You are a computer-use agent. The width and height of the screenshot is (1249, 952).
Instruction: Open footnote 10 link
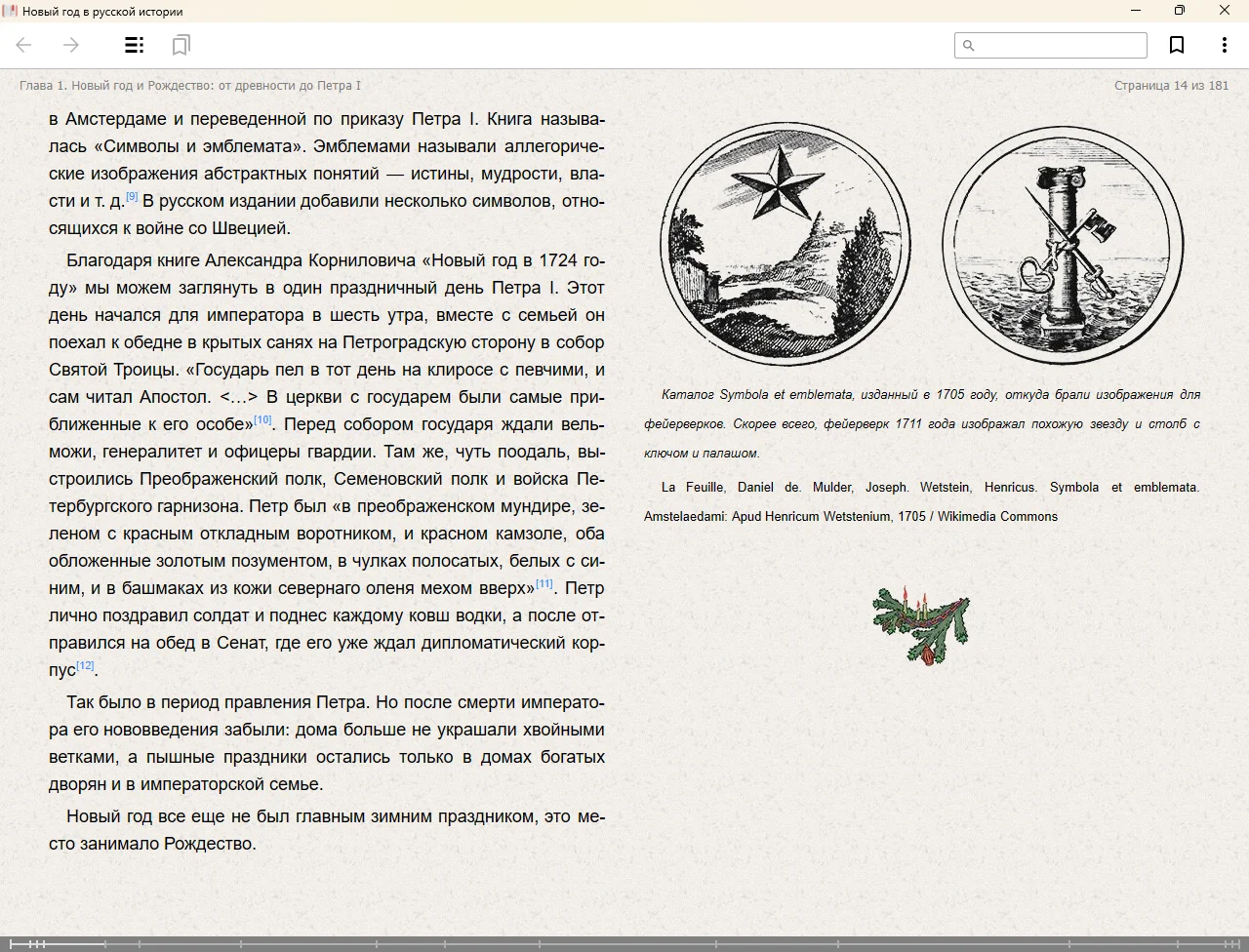point(262,420)
